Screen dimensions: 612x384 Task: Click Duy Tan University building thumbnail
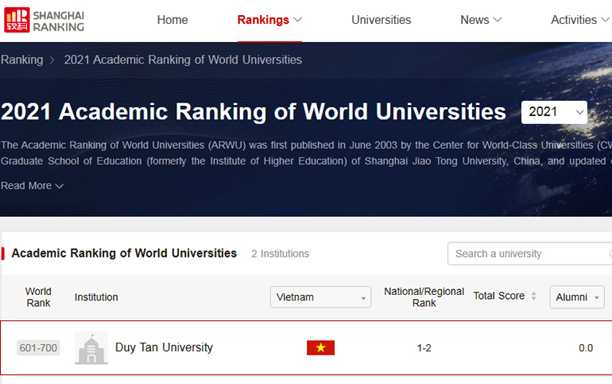[91, 348]
